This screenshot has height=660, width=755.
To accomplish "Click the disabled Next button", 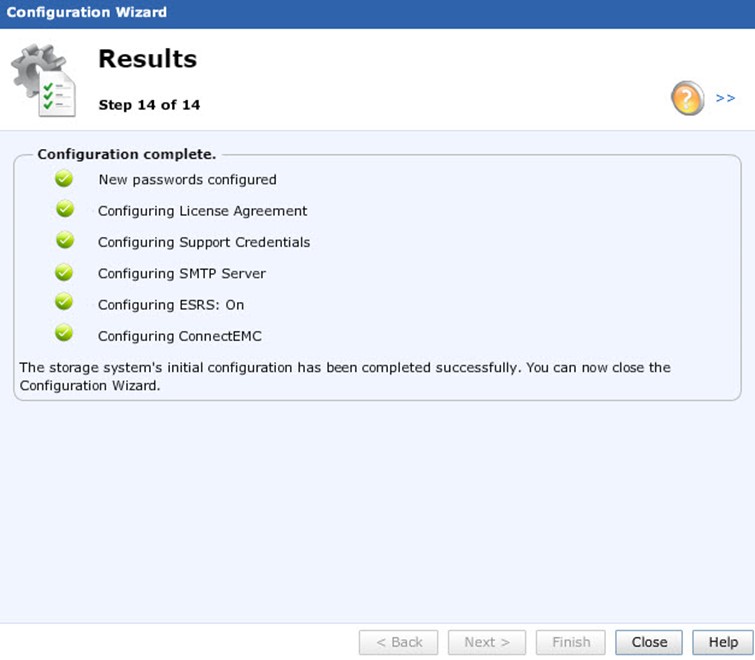I will pyautogui.click(x=487, y=642).
